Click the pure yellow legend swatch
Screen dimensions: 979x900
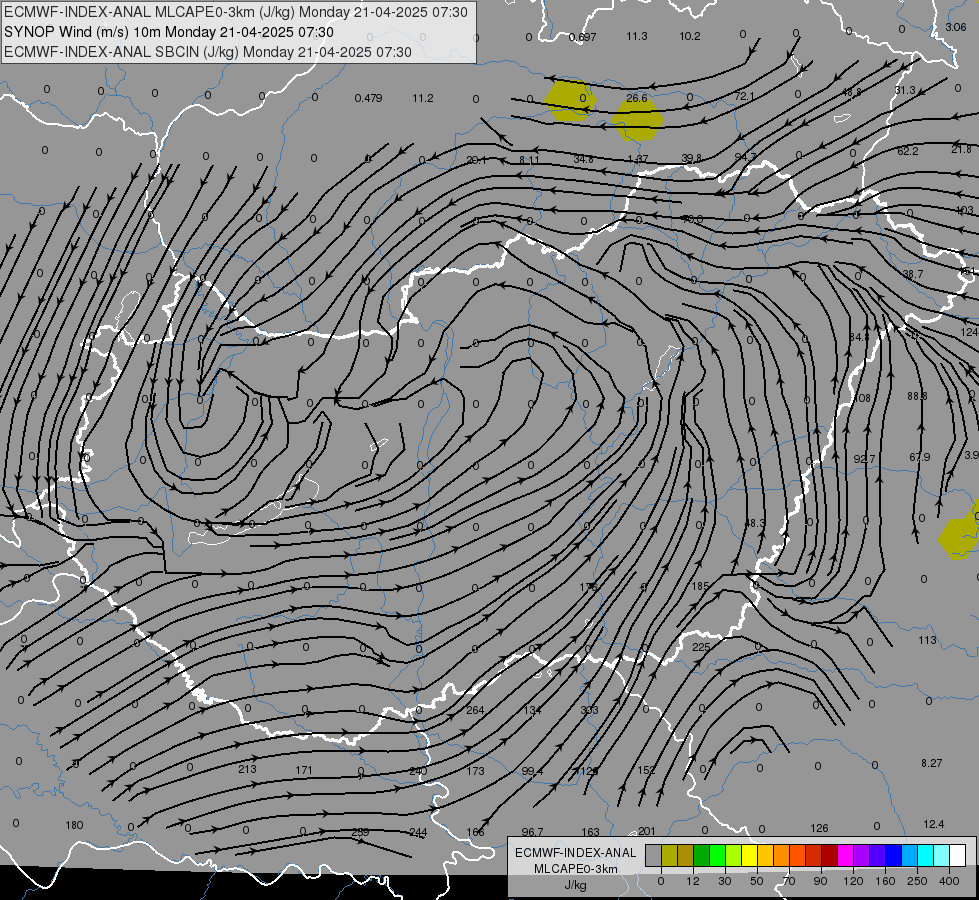pyautogui.click(x=749, y=856)
